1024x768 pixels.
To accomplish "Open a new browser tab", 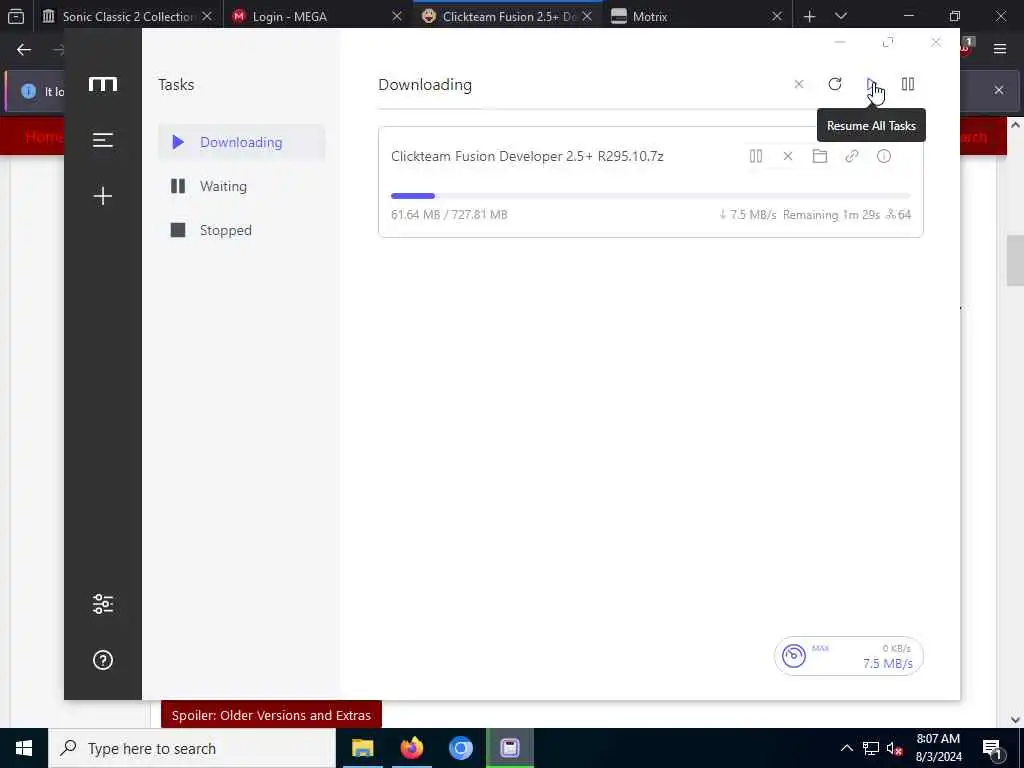I will pos(810,16).
